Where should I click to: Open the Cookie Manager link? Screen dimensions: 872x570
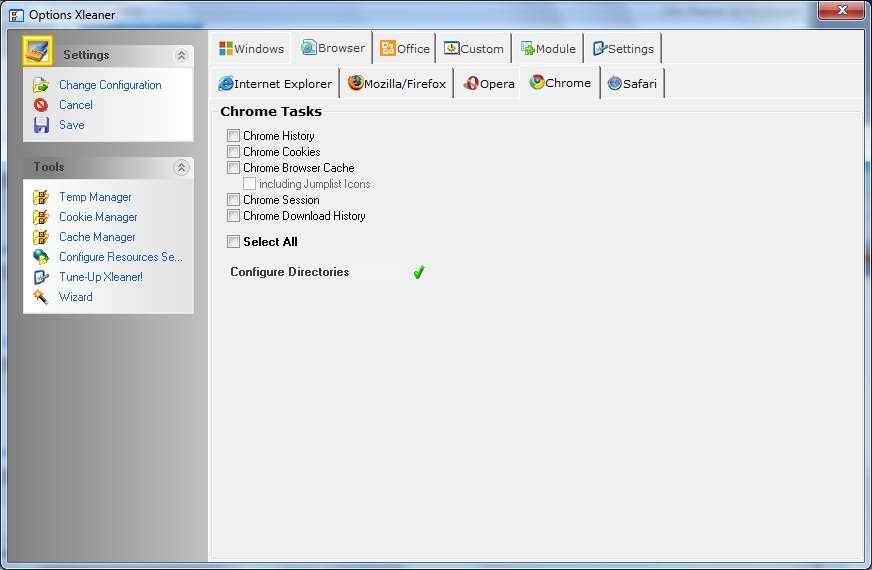(x=98, y=217)
